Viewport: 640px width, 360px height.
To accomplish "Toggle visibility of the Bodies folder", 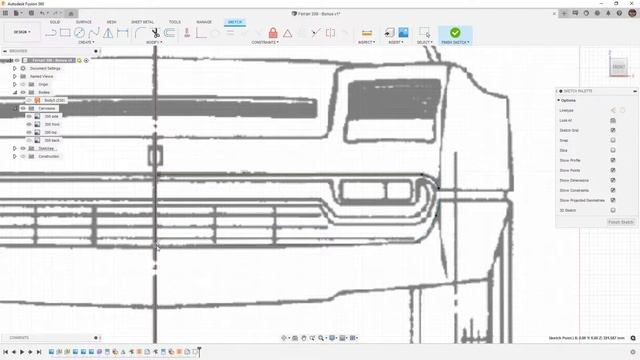I will pyautogui.click(x=23, y=92).
